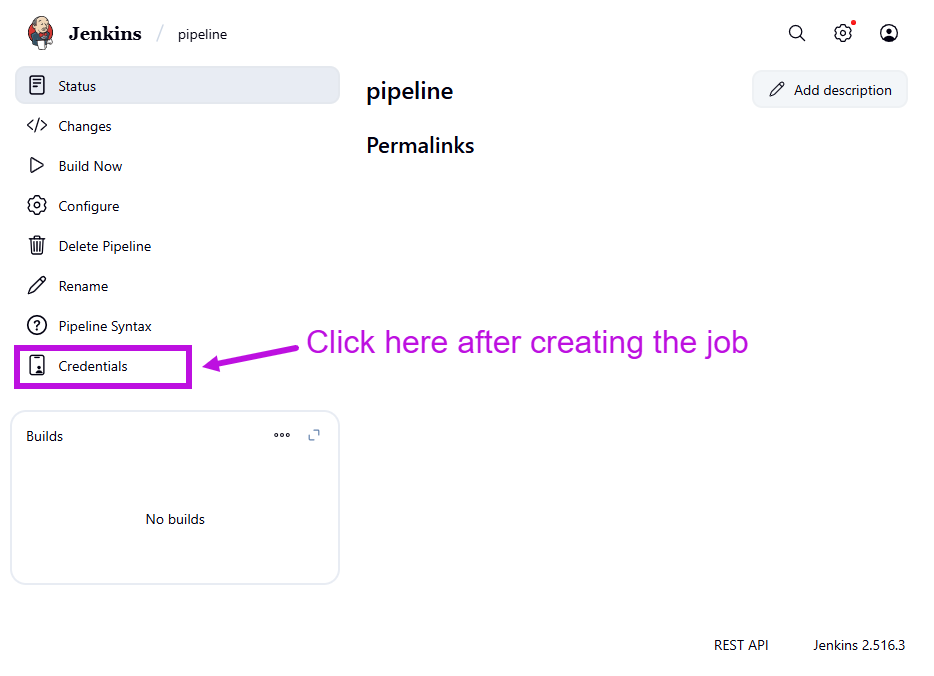Click the pipeline breadcrumb link
Viewport: 934px width, 676px height.
(x=202, y=34)
